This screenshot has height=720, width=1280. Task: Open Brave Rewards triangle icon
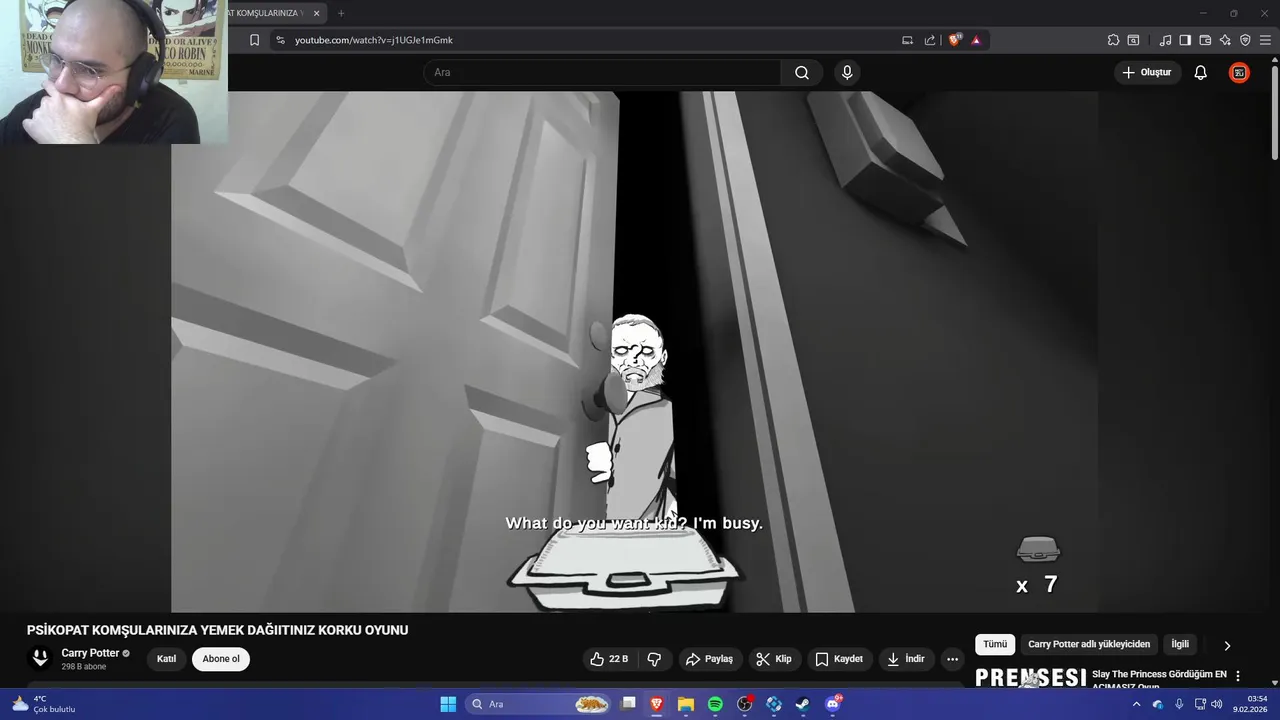coord(976,40)
